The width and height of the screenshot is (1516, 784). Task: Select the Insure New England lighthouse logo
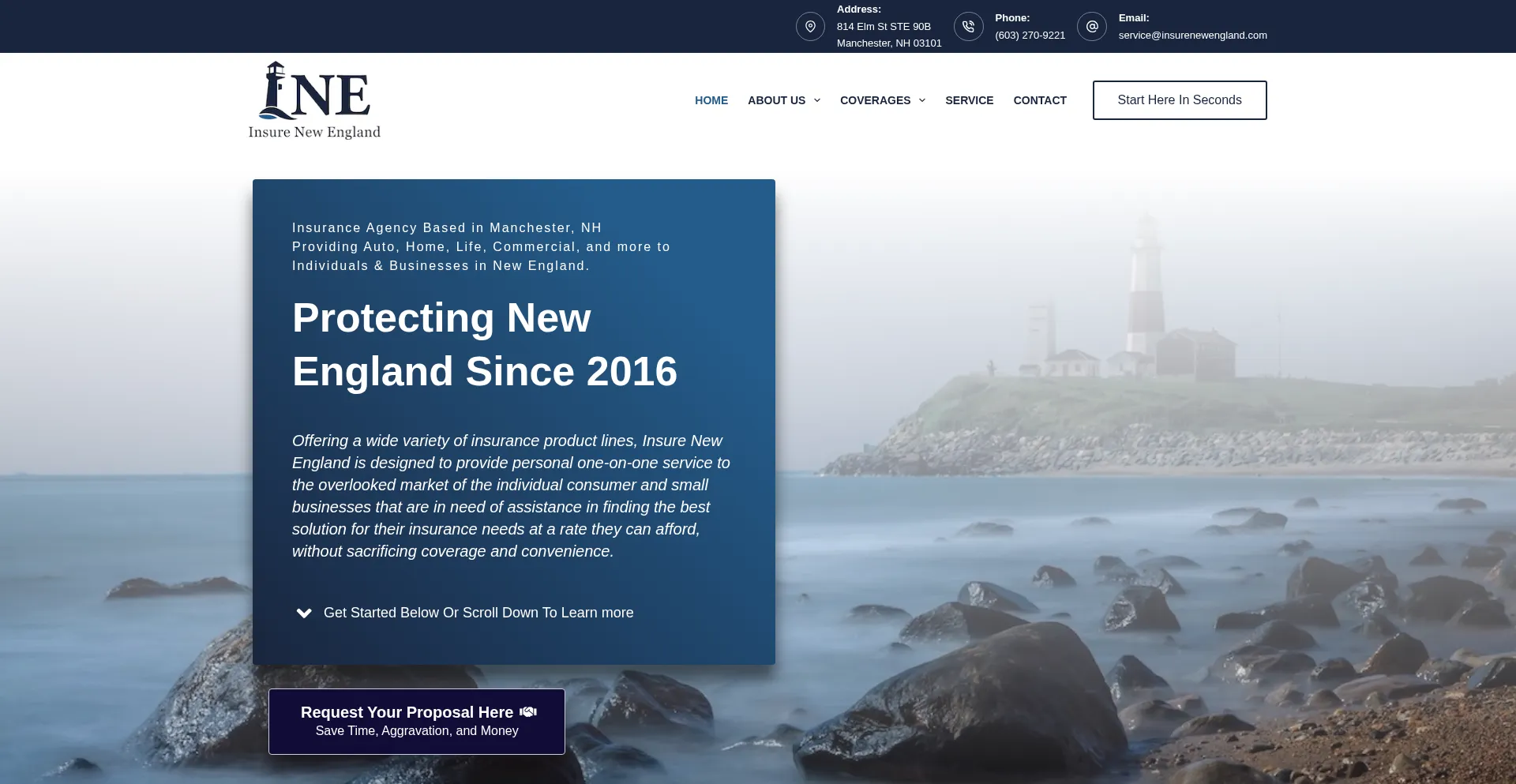[x=313, y=99]
